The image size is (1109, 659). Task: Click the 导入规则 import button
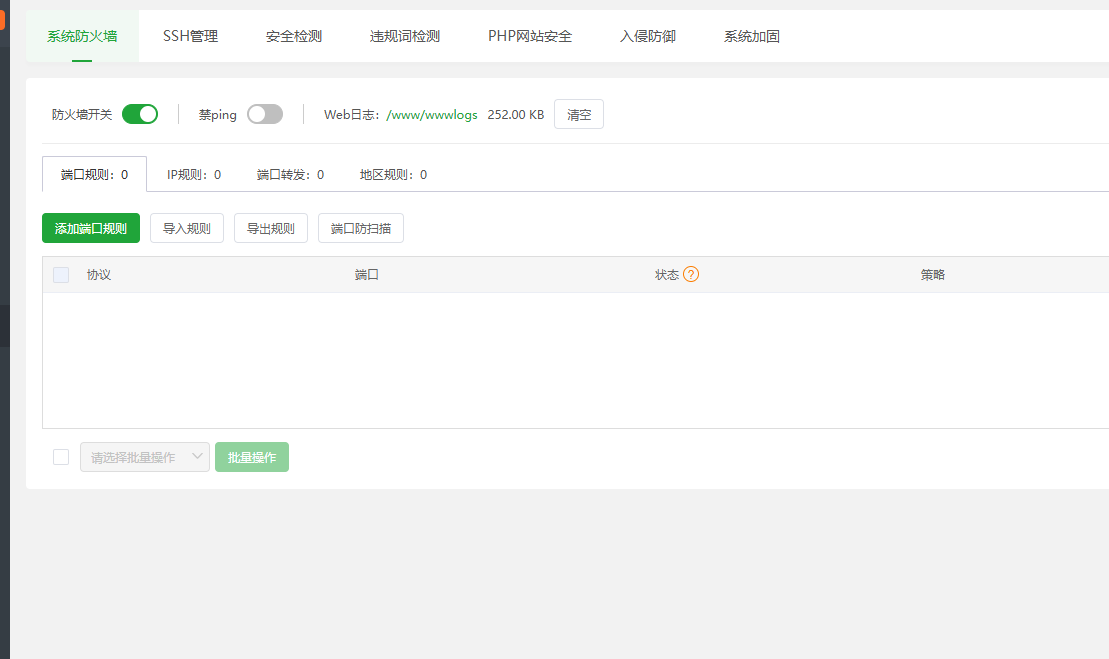pyautogui.click(x=186, y=228)
